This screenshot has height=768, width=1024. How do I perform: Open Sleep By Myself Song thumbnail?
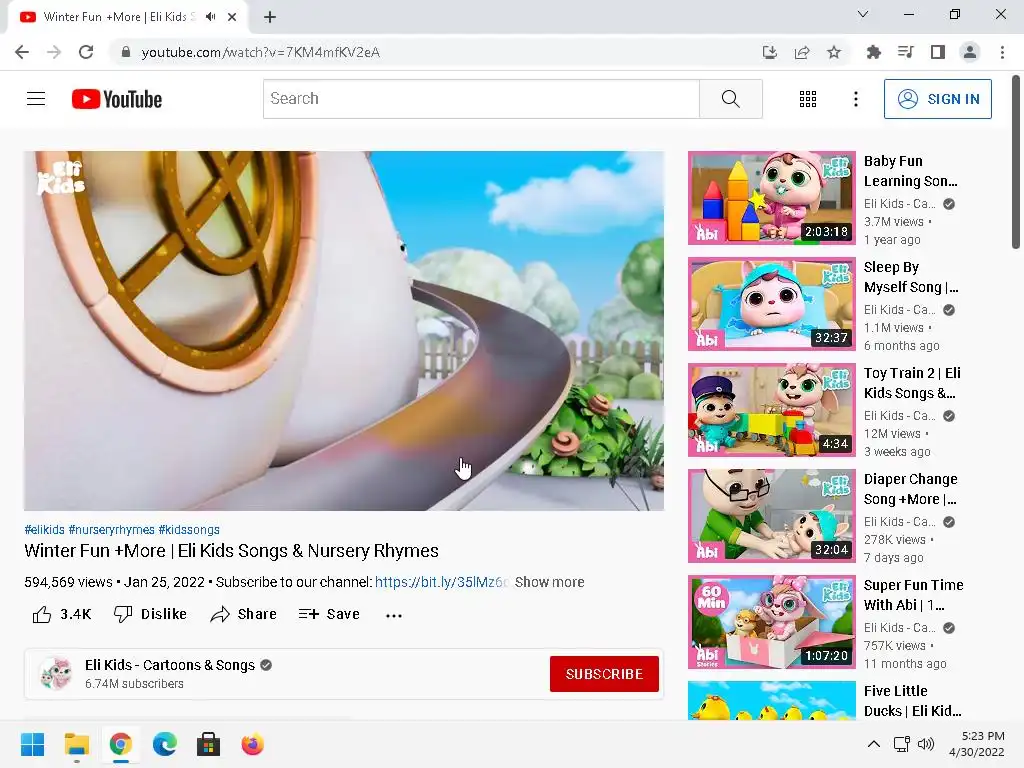pyautogui.click(x=771, y=304)
